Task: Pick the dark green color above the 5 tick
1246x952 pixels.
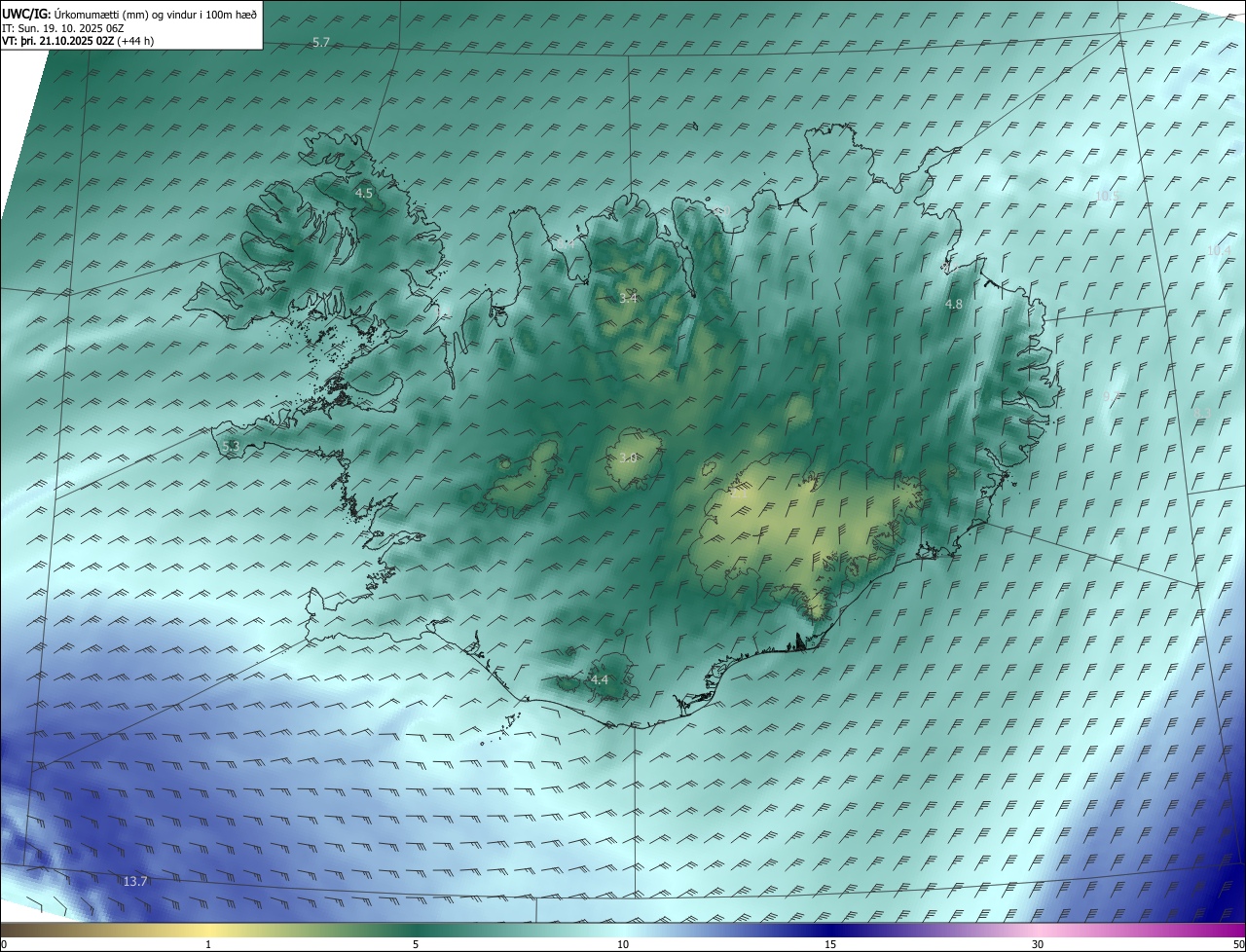Action: [416, 930]
